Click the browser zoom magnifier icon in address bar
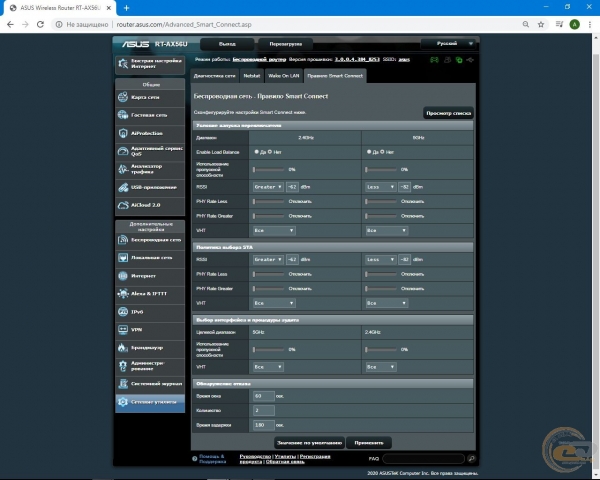 tap(526, 24)
